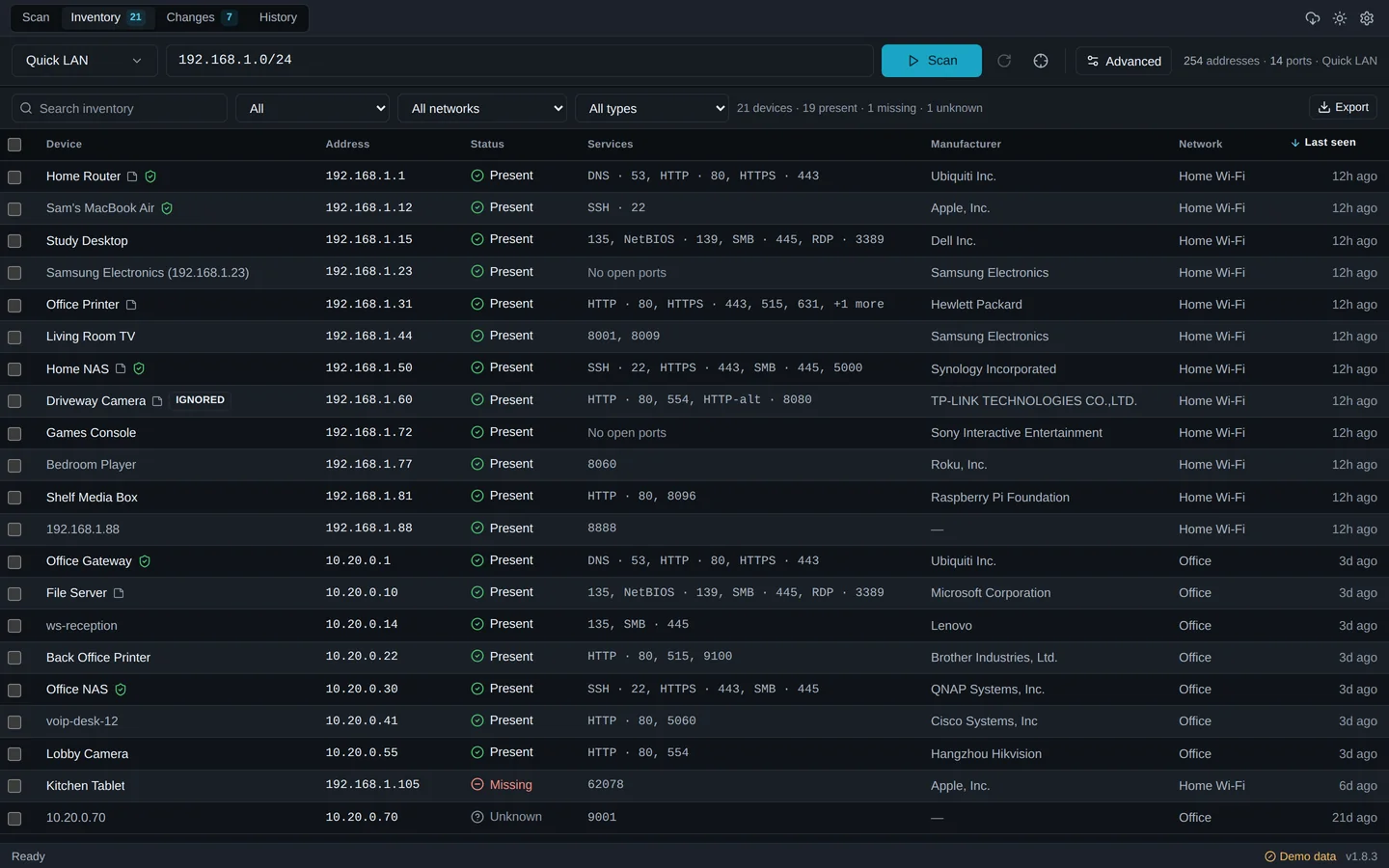Go to the History tab
This screenshot has height=868, width=1389.
pyautogui.click(x=278, y=17)
